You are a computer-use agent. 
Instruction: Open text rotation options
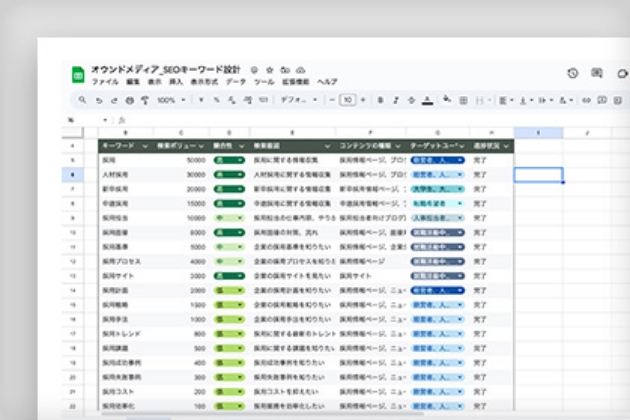click(566, 100)
